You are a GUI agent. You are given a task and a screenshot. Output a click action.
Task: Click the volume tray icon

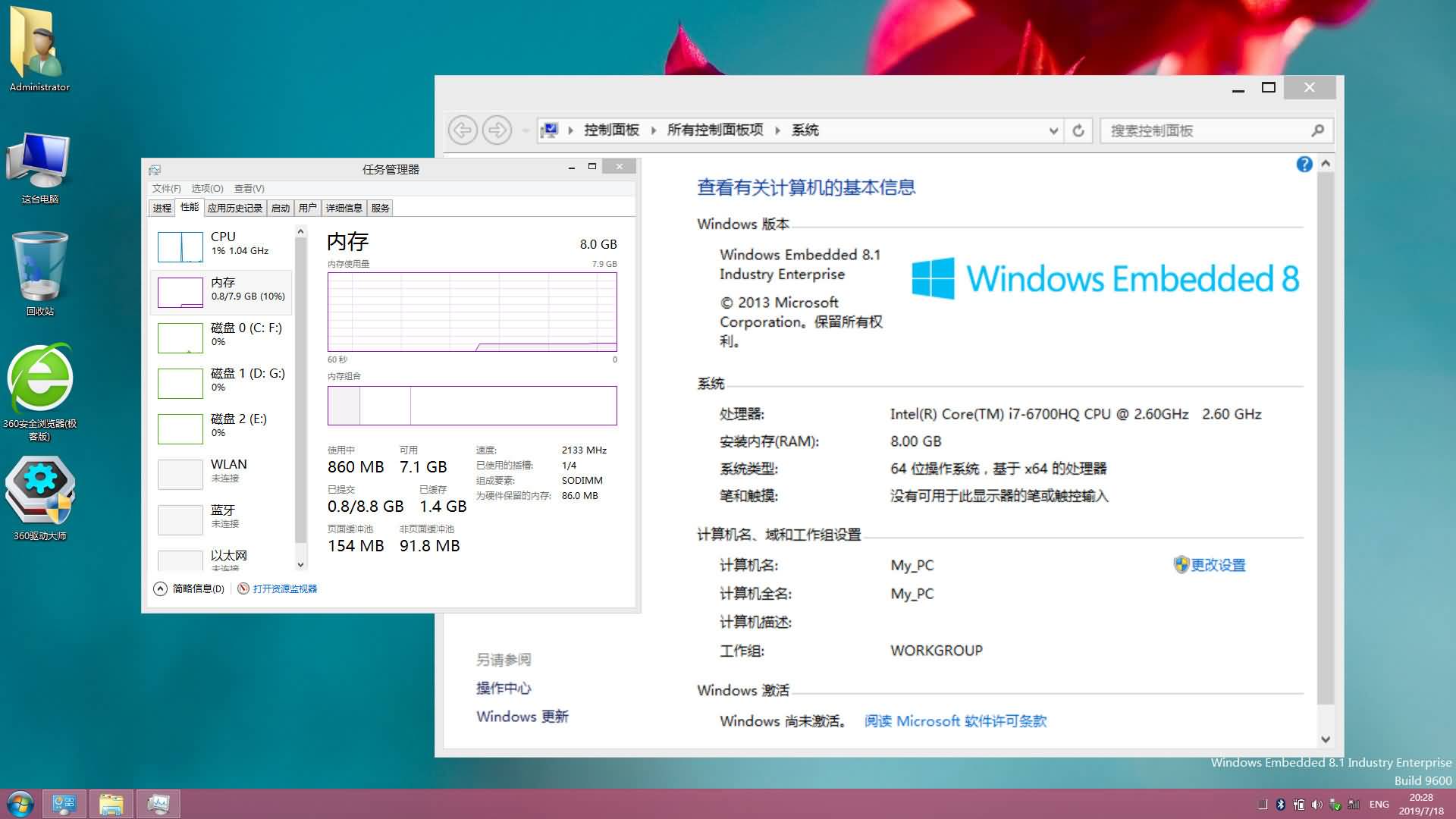1316,805
